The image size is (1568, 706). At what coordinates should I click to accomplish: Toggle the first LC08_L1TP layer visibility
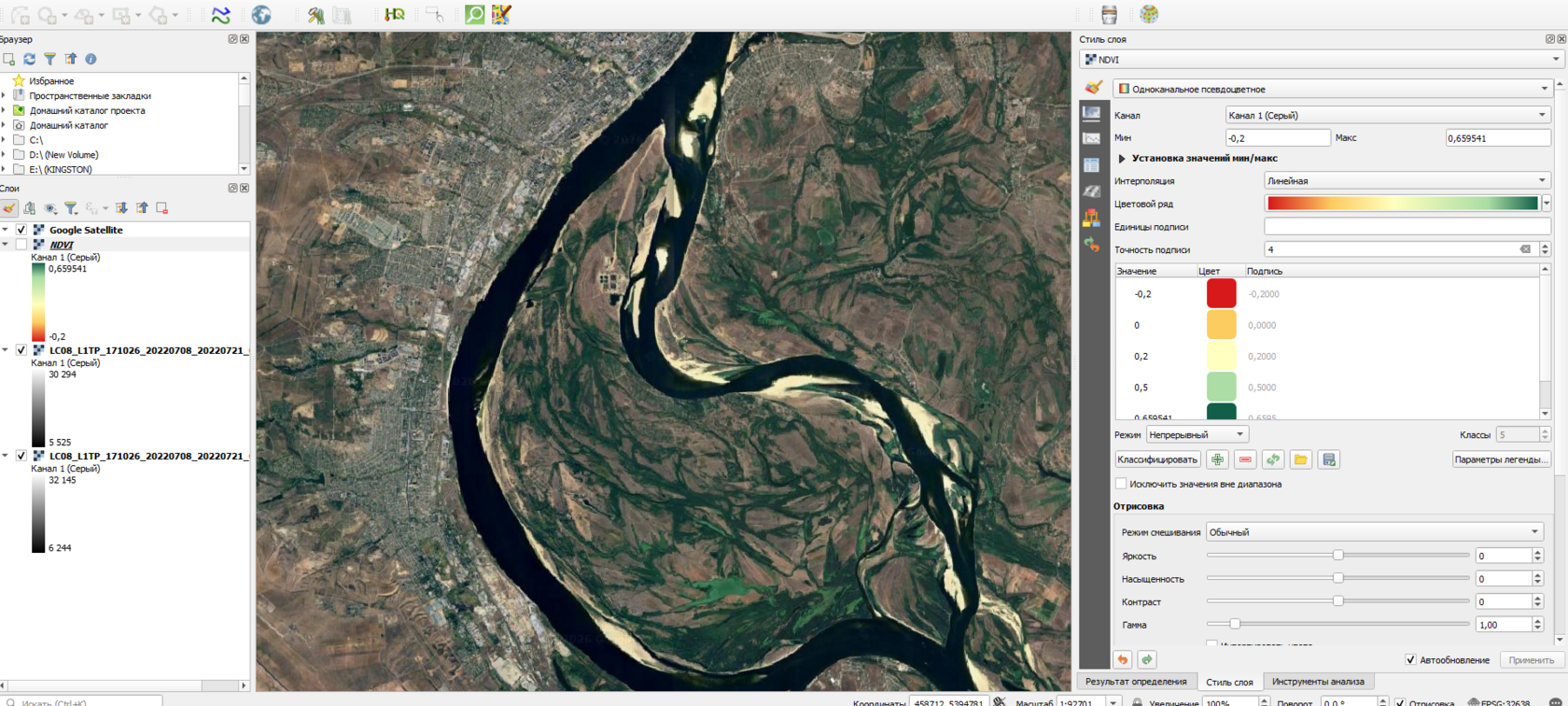coord(21,350)
